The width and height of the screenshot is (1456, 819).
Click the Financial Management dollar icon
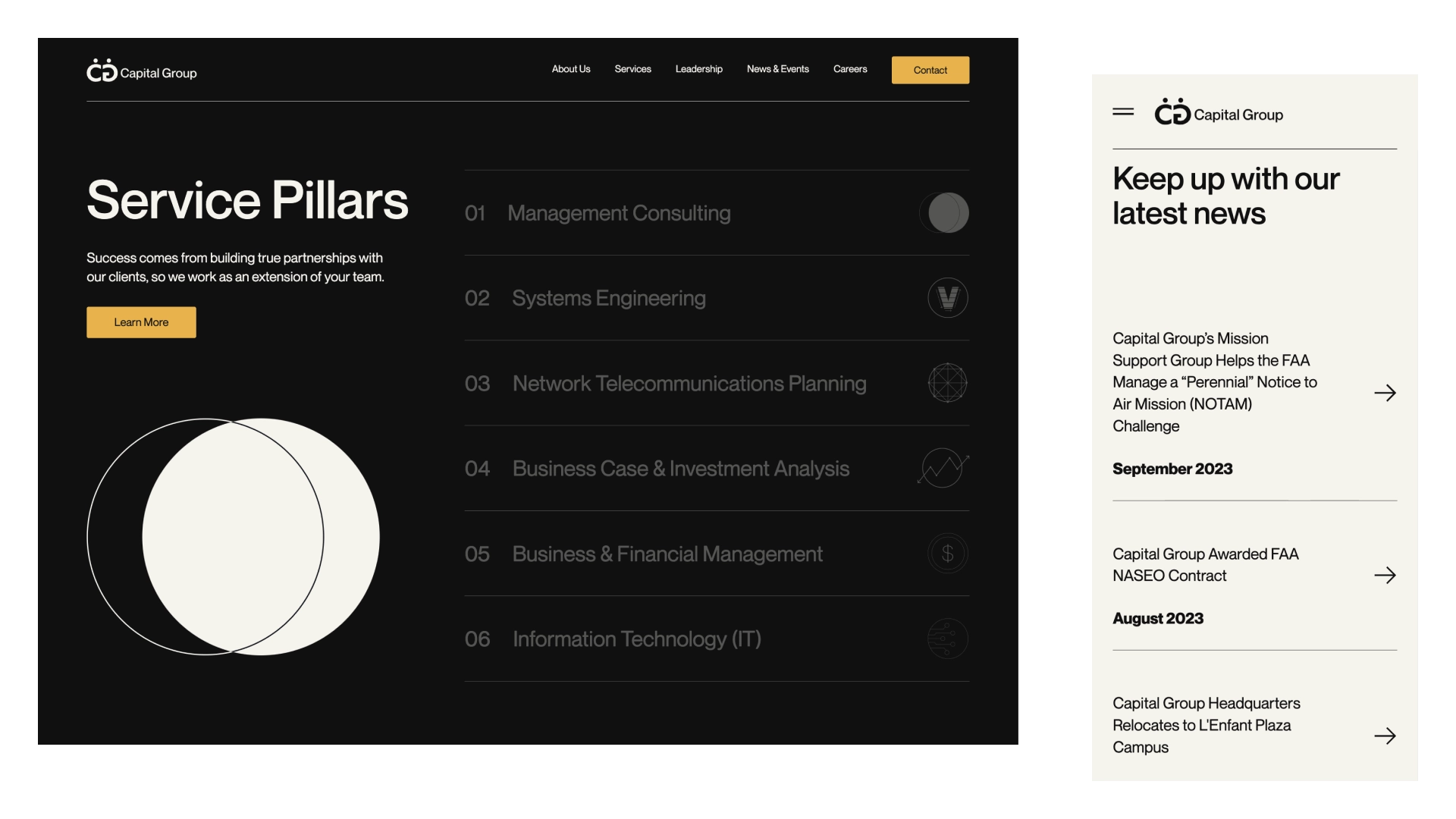pyautogui.click(x=948, y=554)
